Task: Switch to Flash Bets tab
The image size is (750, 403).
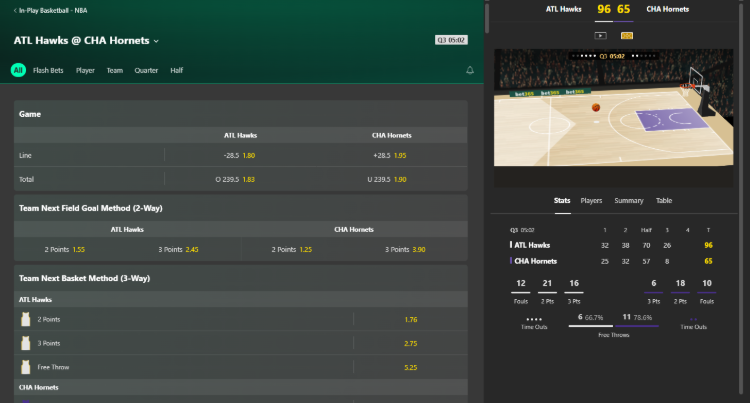Action: [48, 70]
